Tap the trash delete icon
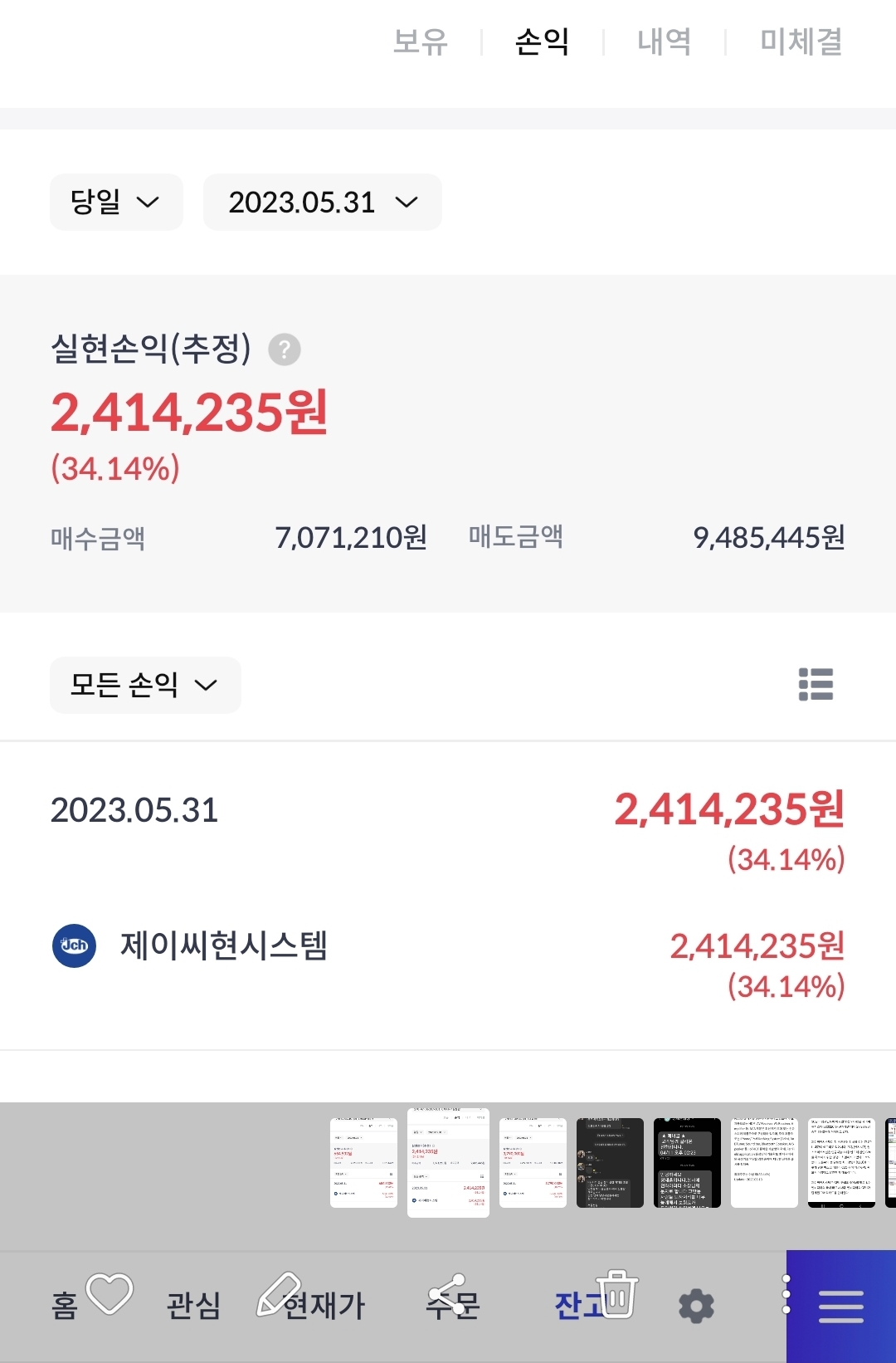 (617, 1294)
